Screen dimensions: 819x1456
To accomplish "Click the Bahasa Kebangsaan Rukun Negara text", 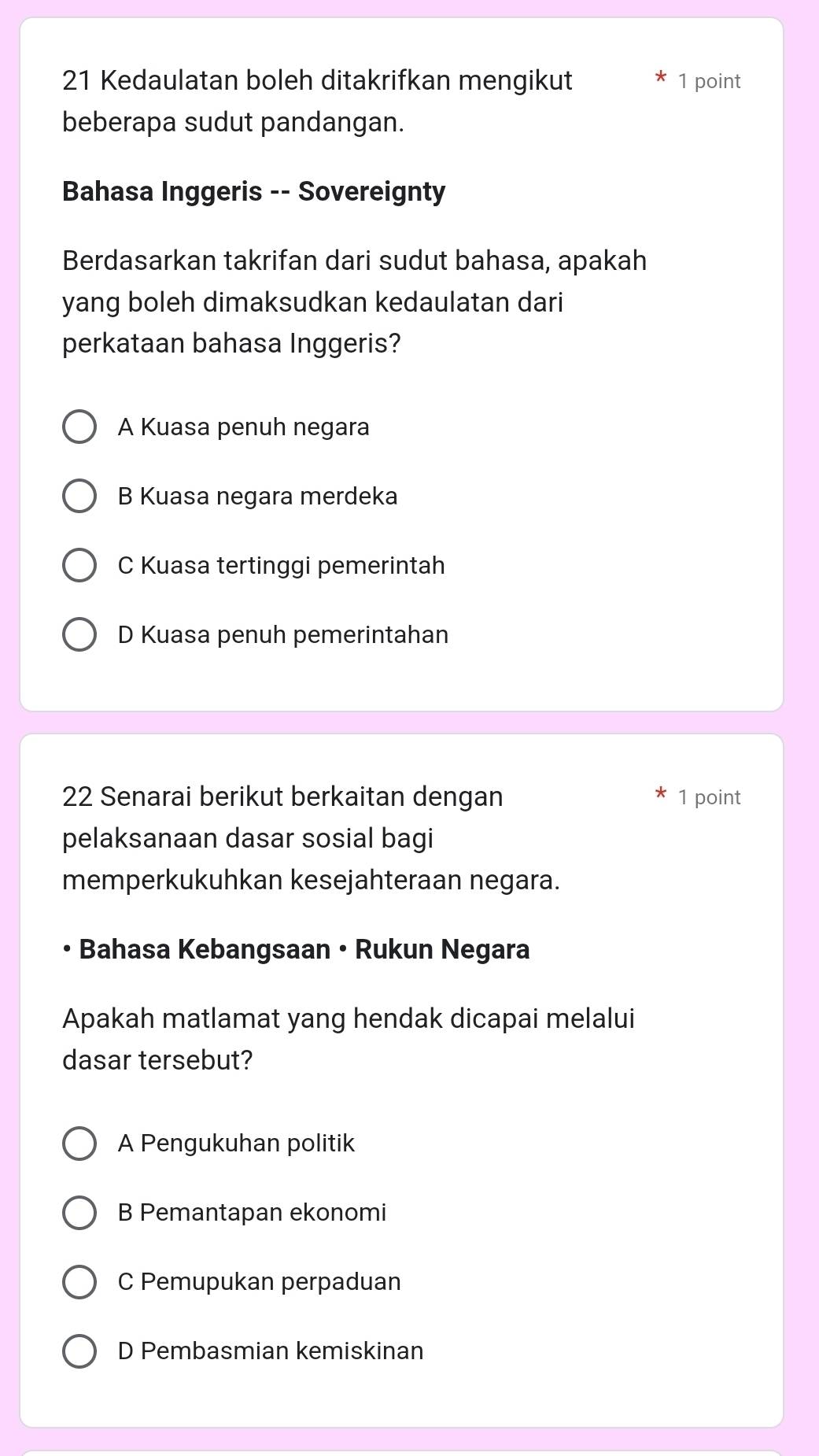I will (296, 948).
